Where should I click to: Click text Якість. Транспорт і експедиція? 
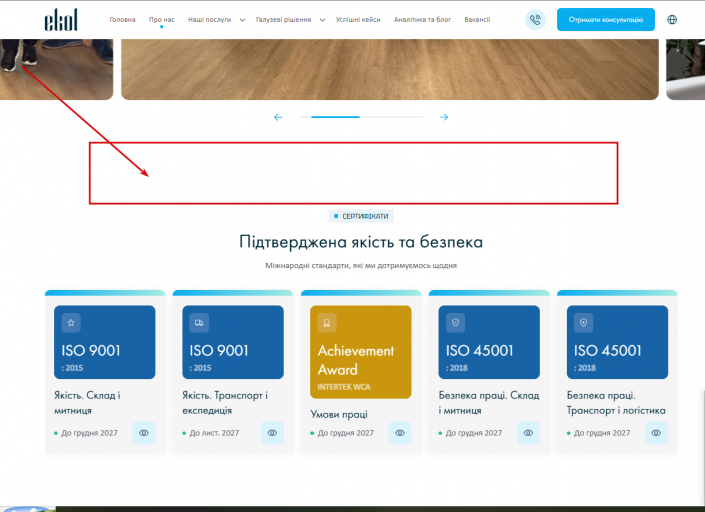coord(225,403)
